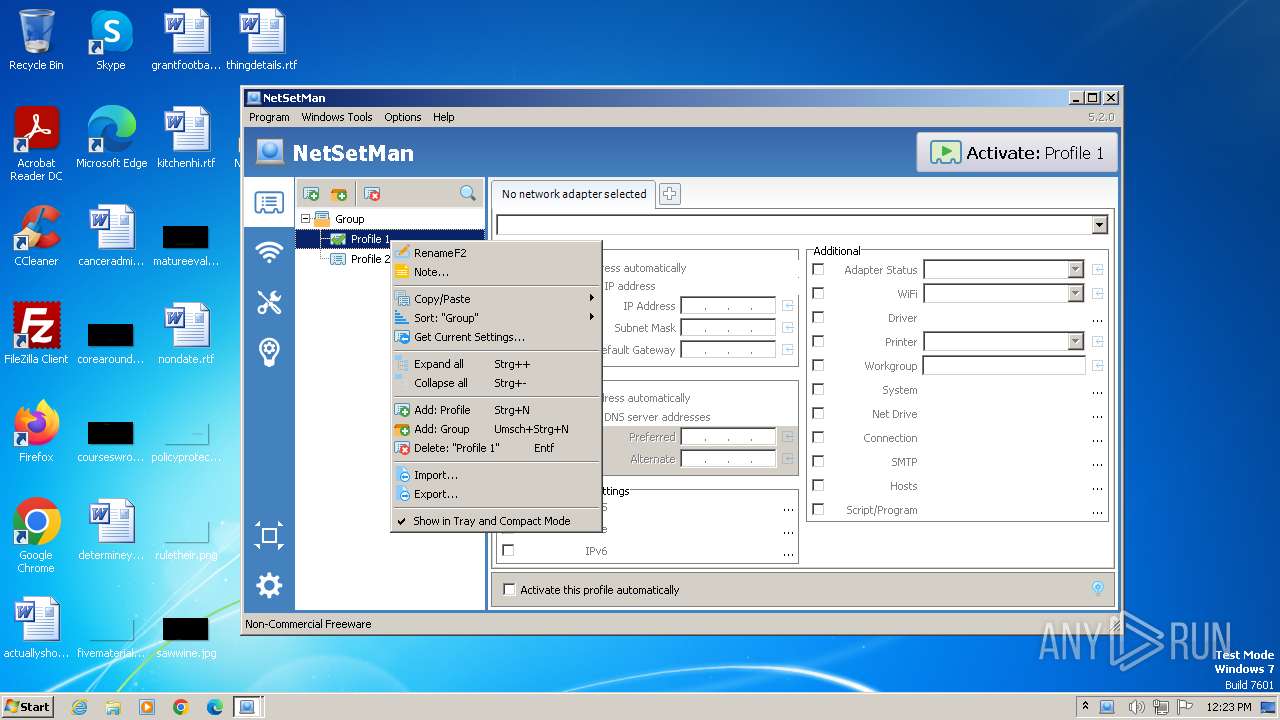Click the lightbulb hint icon near auto-activate
1280x720 pixels.
click(1097, 588)
